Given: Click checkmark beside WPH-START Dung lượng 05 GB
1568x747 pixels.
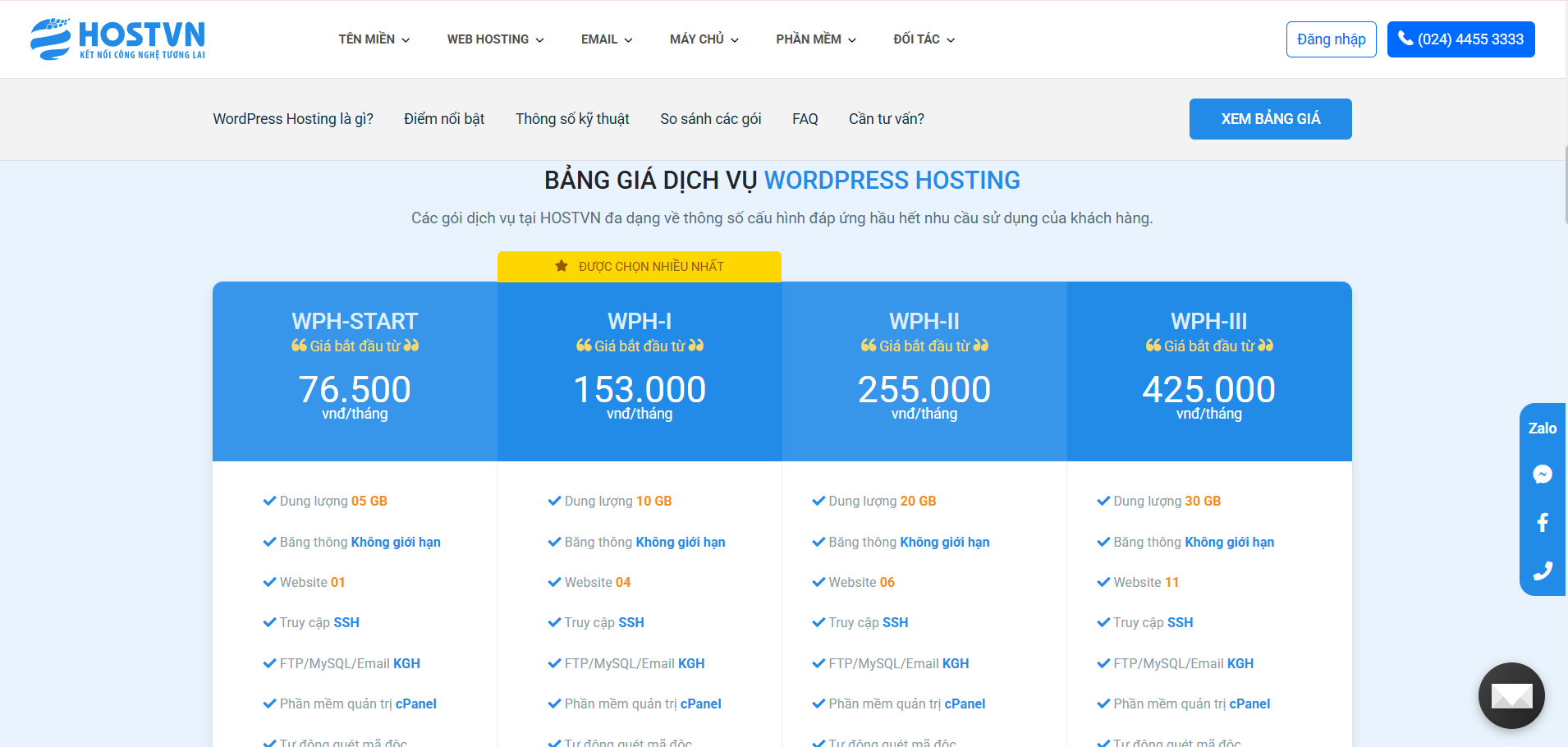Looking at the screenshot, I should pyautogui.click(x=269, y=501).
